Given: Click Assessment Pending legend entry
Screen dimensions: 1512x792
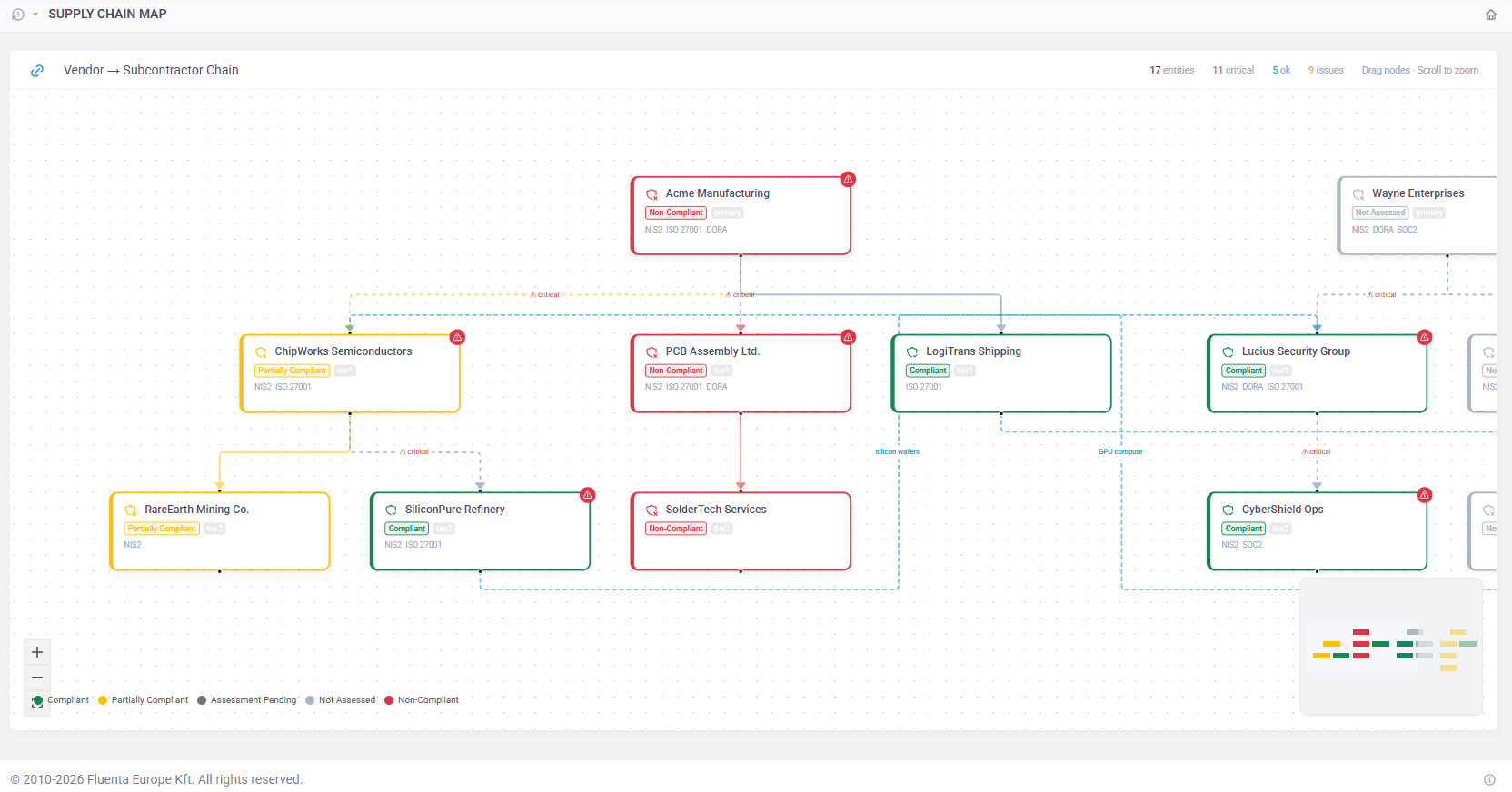Looking at the screenshot, I should (247, 700).
